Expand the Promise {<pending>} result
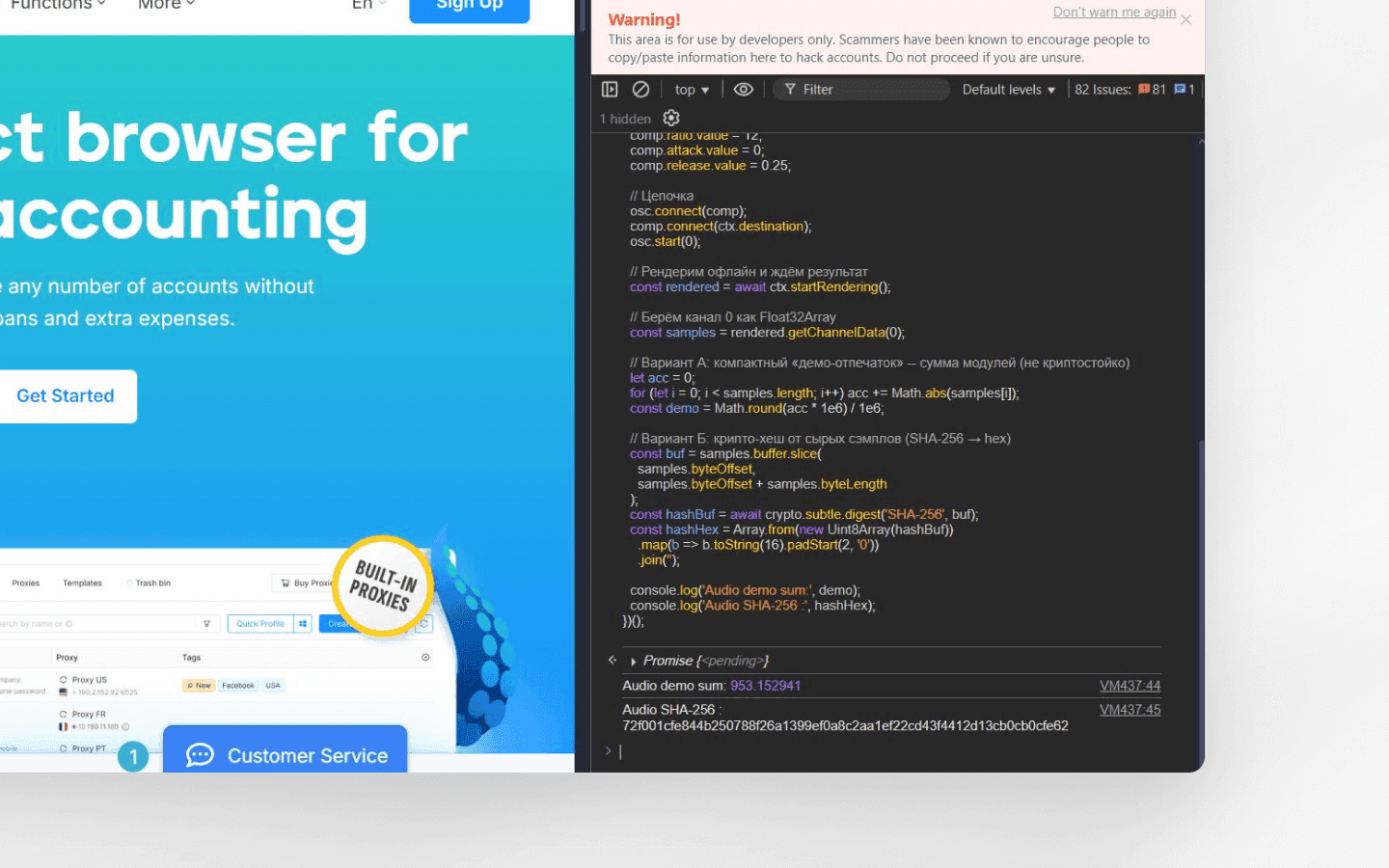Viewport: 1389px width, 868px height. tap(633, 662)
